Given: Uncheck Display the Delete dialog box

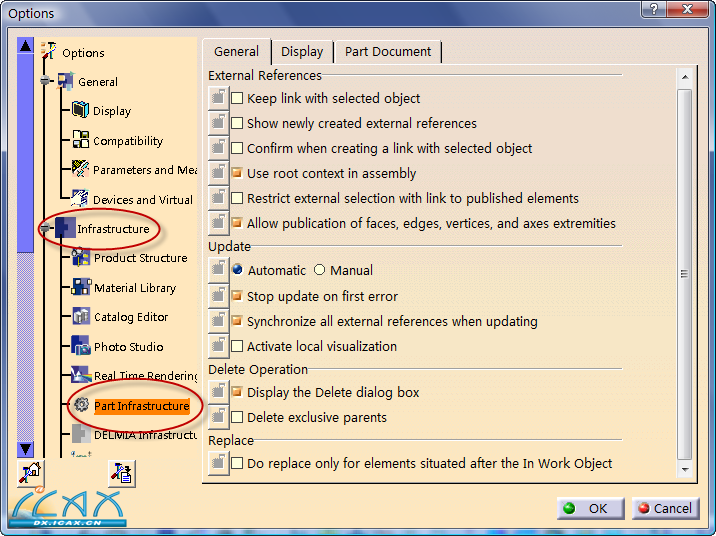Looking at the screenshot, I should [x=237, y=392].
